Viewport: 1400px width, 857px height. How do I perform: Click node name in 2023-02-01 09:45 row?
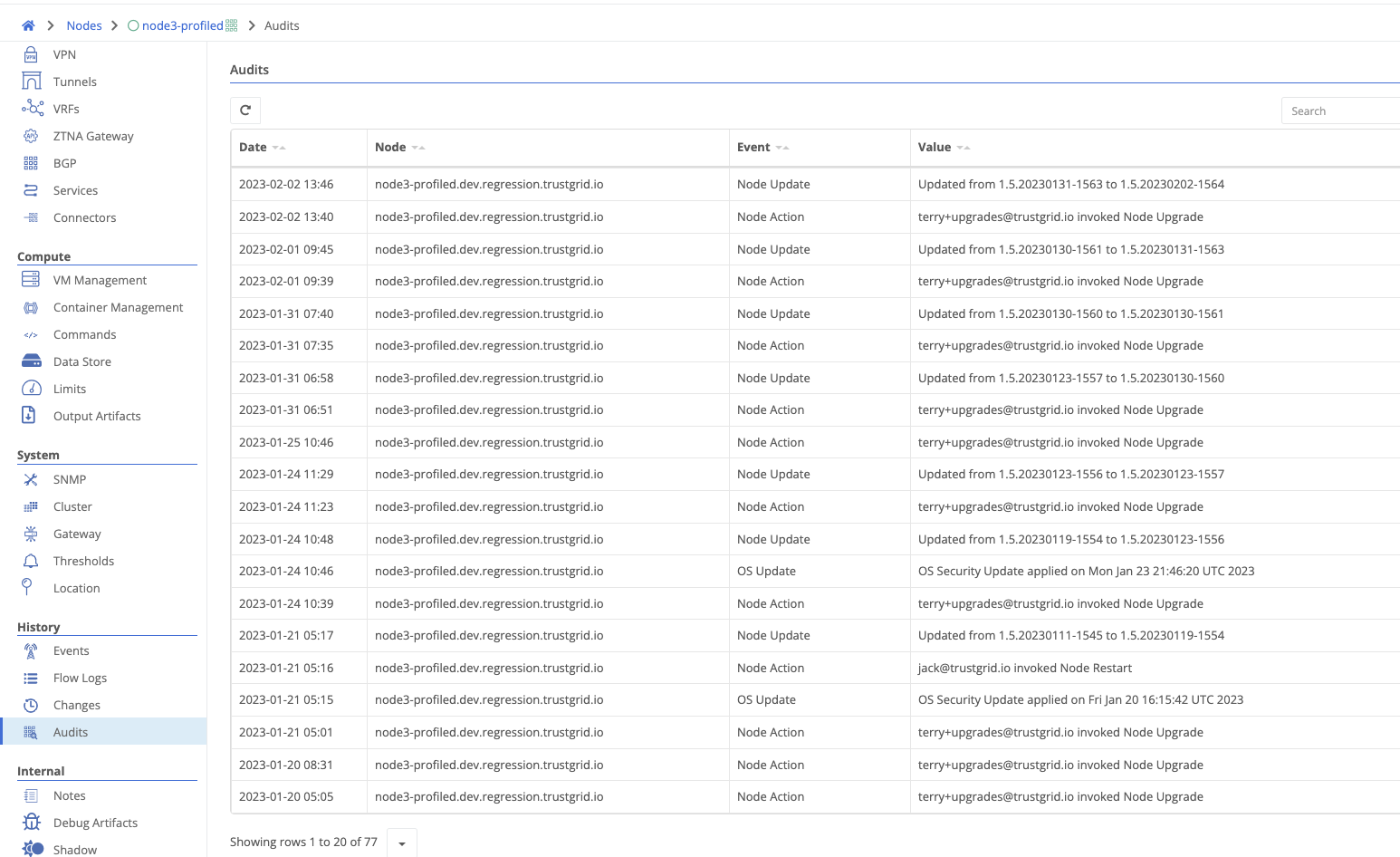click(489, 249)
